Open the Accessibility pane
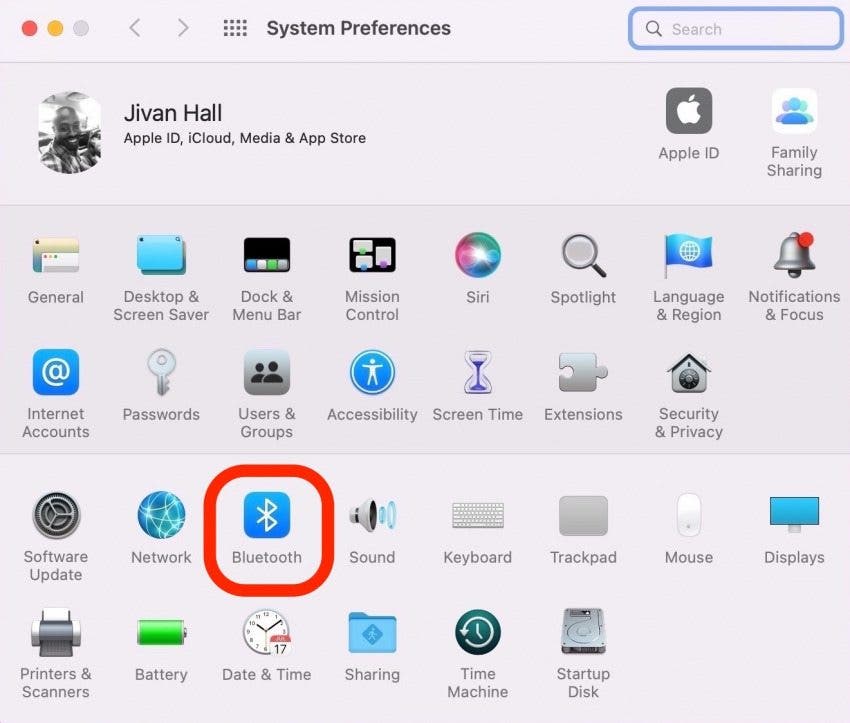Image resolution: width=850 pixels, height=723 pixels. click(x=372, y=373)
